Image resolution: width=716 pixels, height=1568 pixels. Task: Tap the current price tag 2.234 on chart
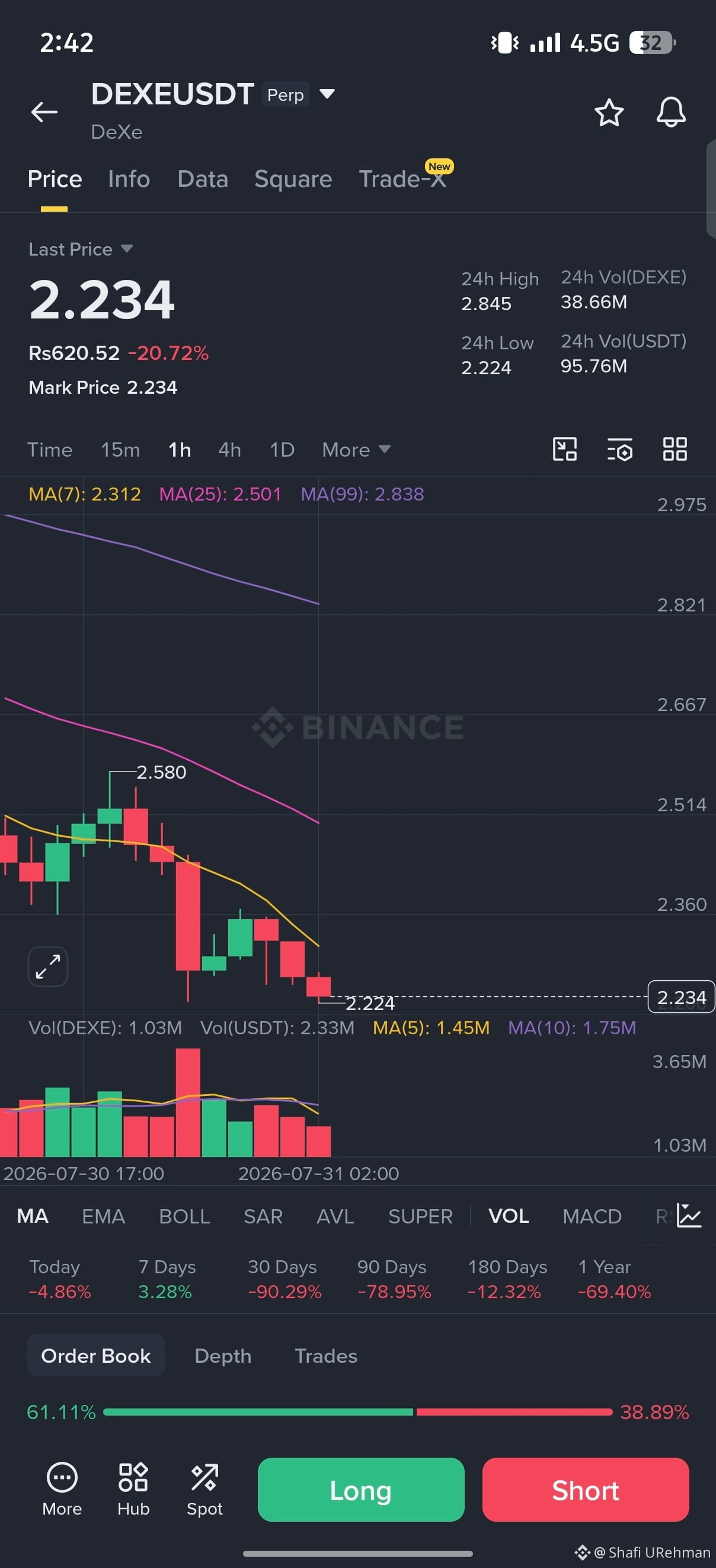pyautogui.click(x=681, y=996)
